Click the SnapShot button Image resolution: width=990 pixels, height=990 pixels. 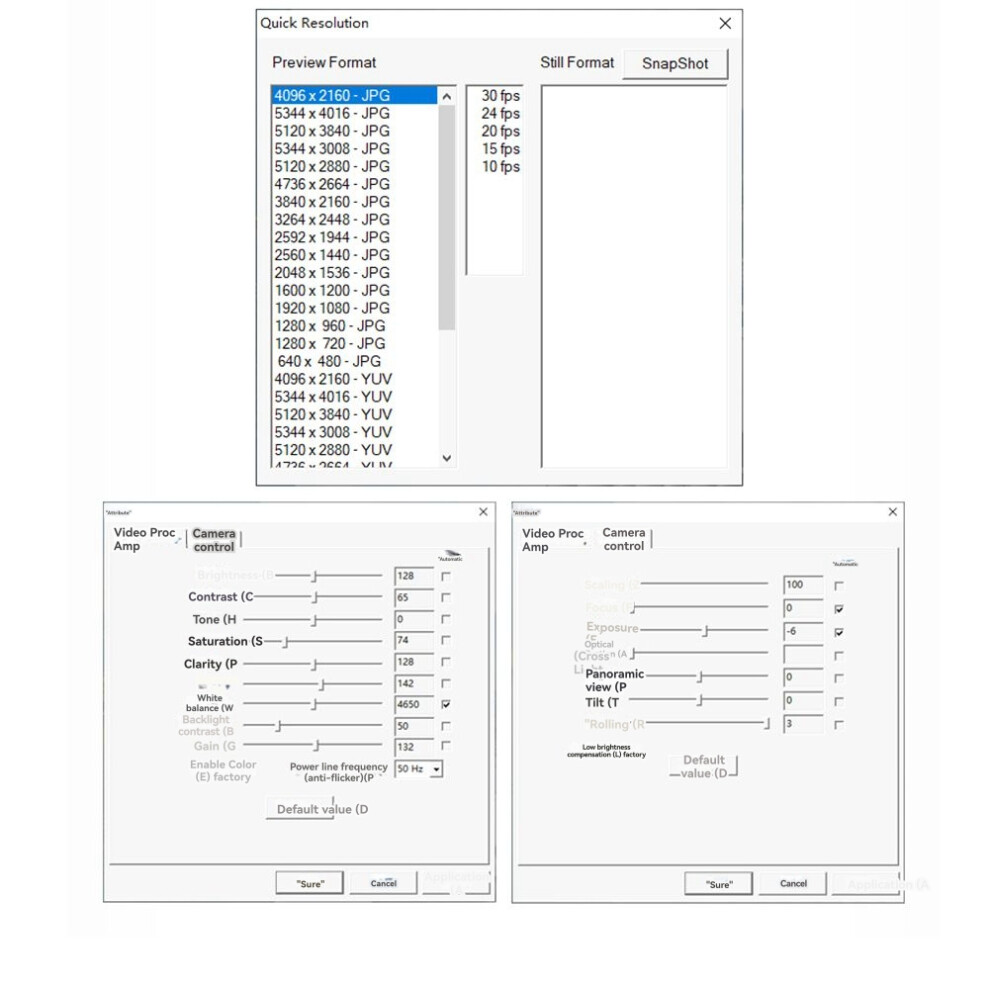tap(675, 64)
